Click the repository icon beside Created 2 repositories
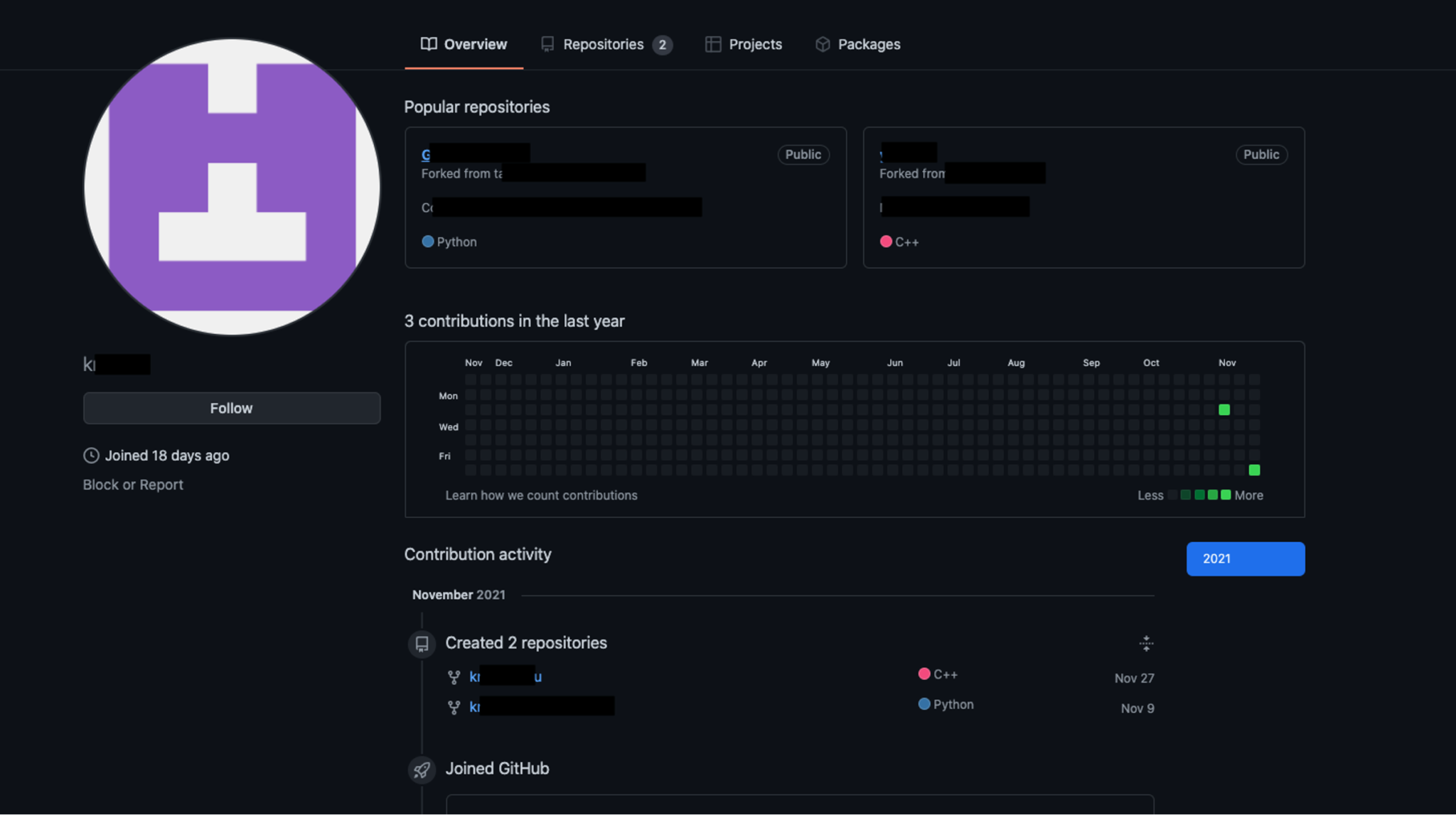The width and height of the screenshot is (1456, 815). click(422, 644)
